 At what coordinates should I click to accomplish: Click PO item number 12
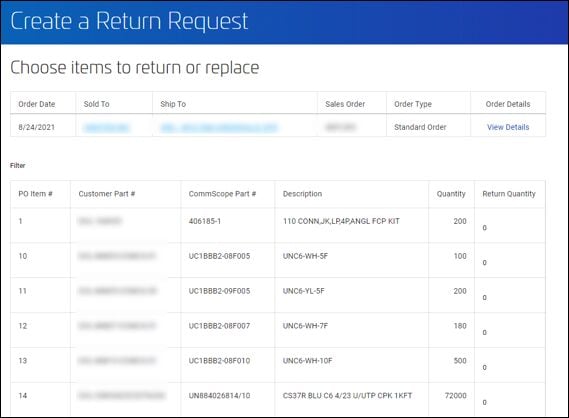tap(22, 326)
